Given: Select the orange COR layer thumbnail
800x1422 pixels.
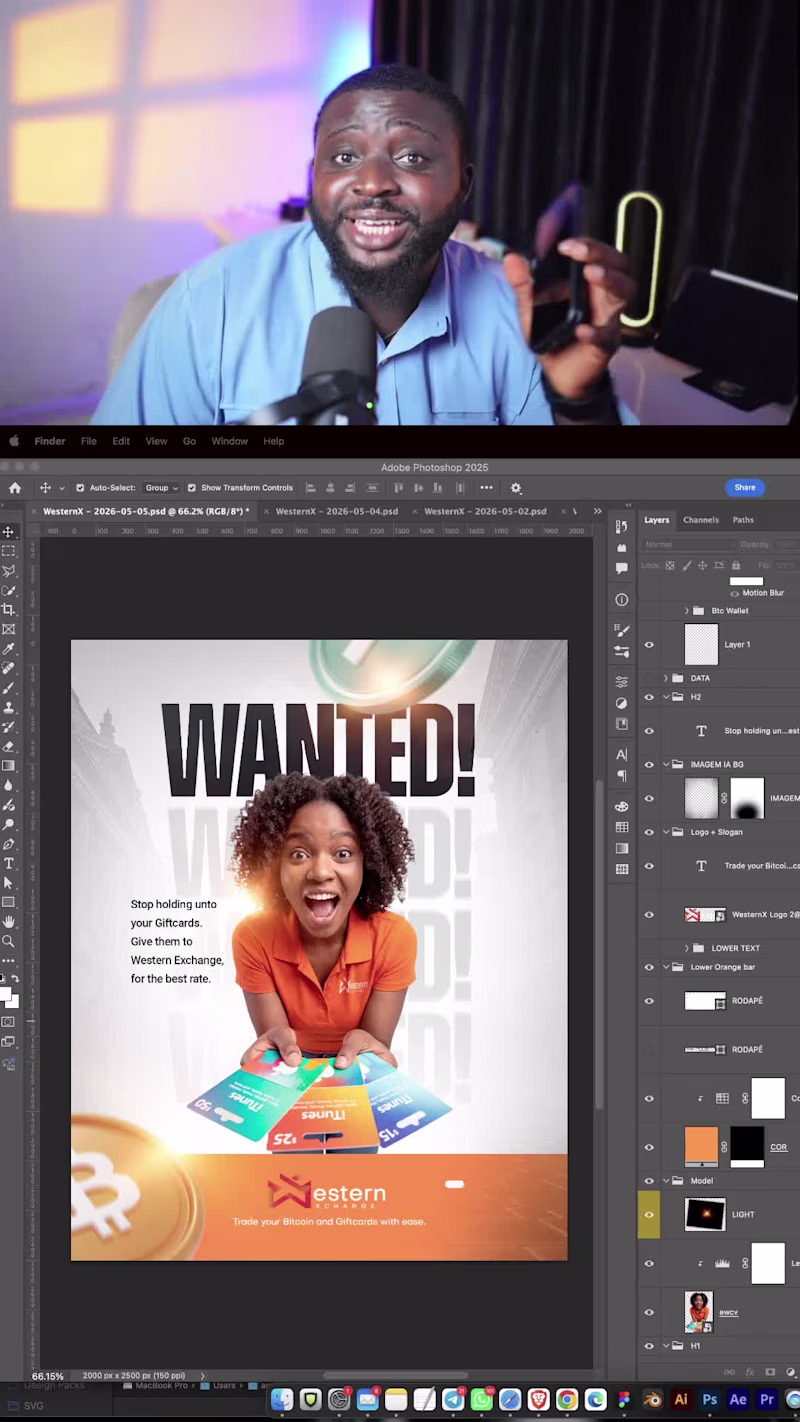Looking at the screenshot, I should pyautogui.click(x=701, y=1147).
